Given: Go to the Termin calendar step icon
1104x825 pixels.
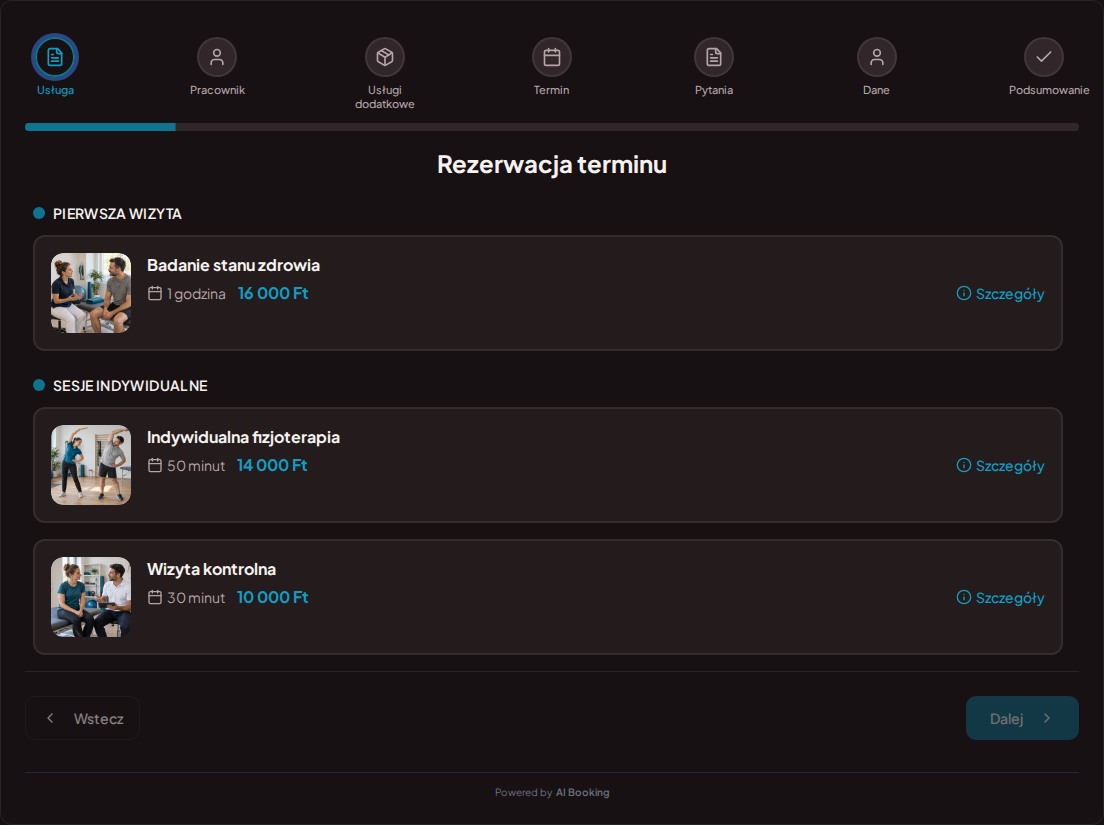Looking at the screenshot, I should point(551,57).
